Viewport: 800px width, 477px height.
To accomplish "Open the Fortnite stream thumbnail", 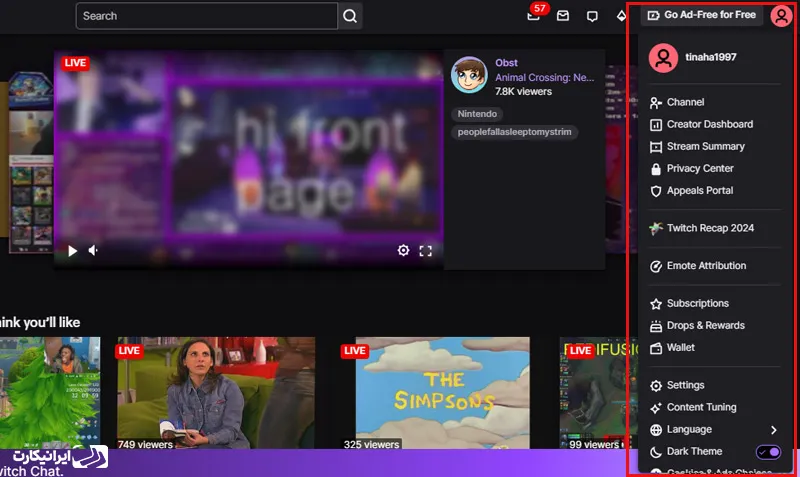I will (50, 393).
